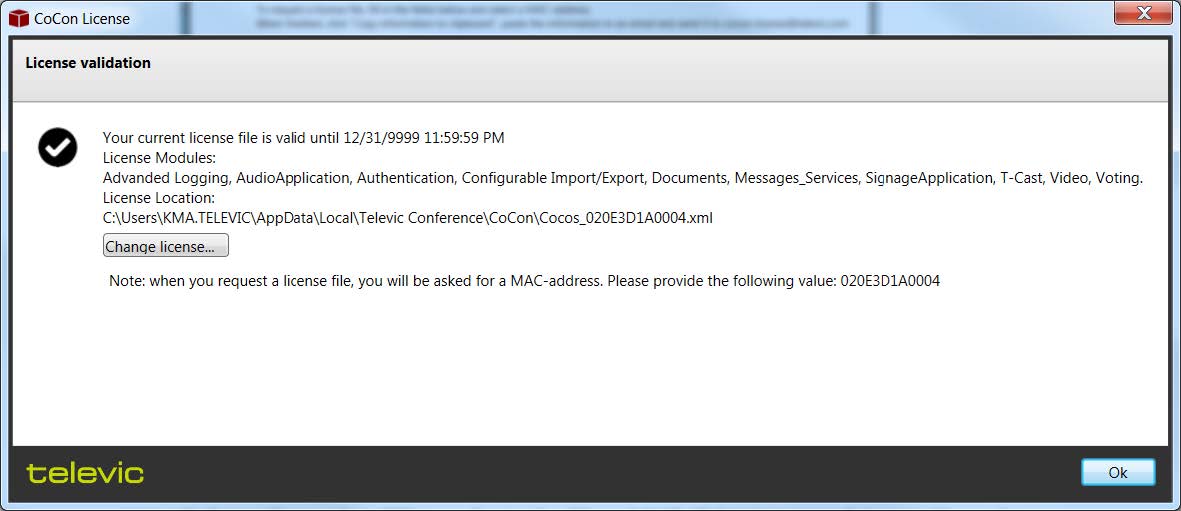Click the black validation checkmark icon

click(58, 147)
